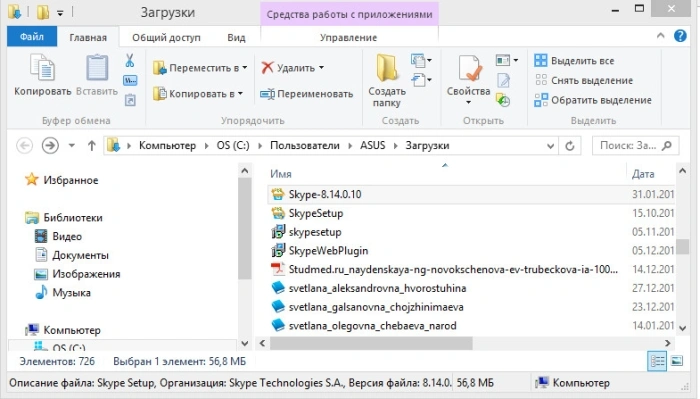Click the Copy (Копировать) ribbon icon
This screenshot has height=399, width=700.
coord(42,68)
